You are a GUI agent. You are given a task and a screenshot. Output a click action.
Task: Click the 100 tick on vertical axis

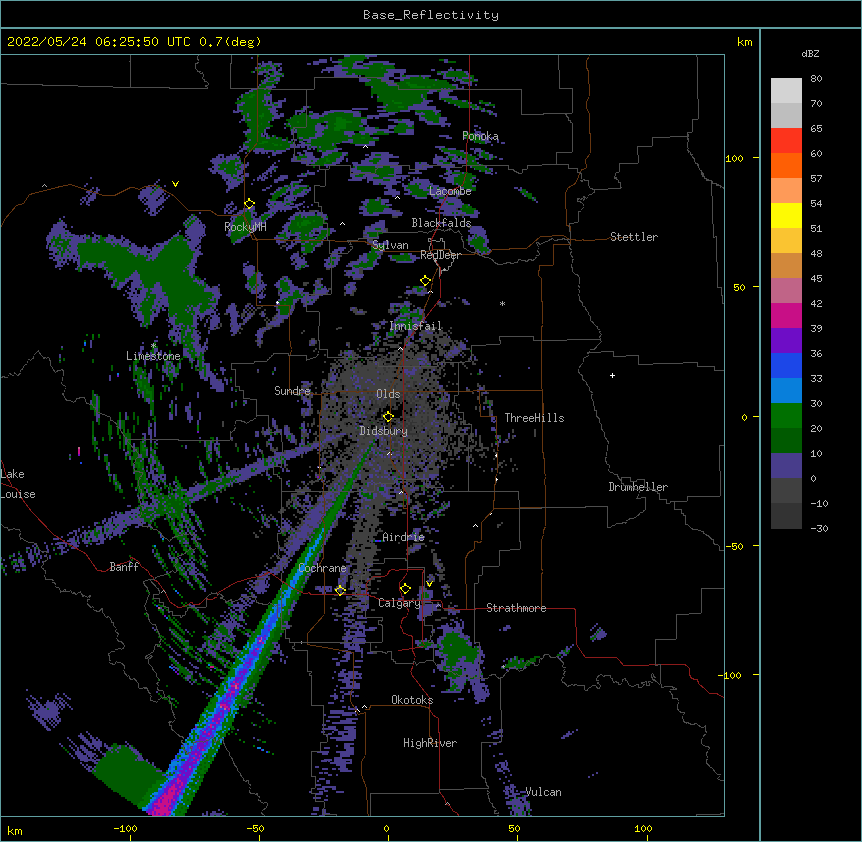tap(734, 158)
